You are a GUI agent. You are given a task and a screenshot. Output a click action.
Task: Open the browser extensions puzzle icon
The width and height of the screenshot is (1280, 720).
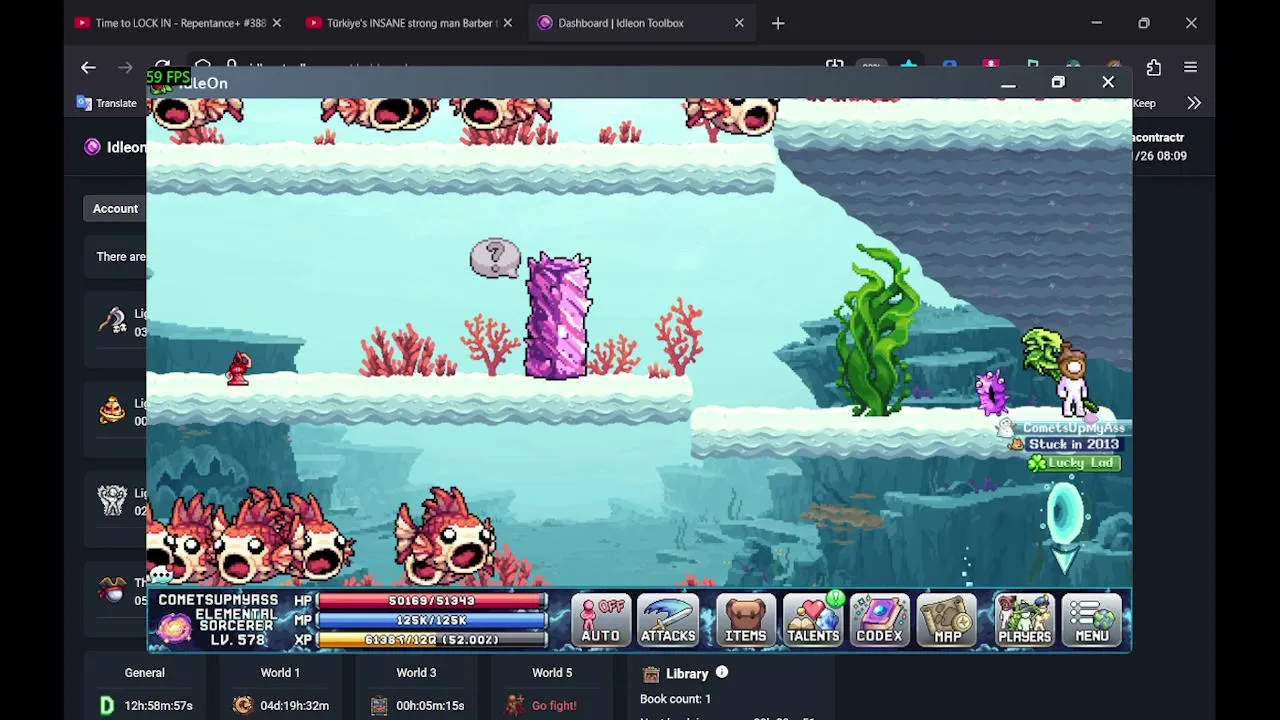click(1154, 67)
